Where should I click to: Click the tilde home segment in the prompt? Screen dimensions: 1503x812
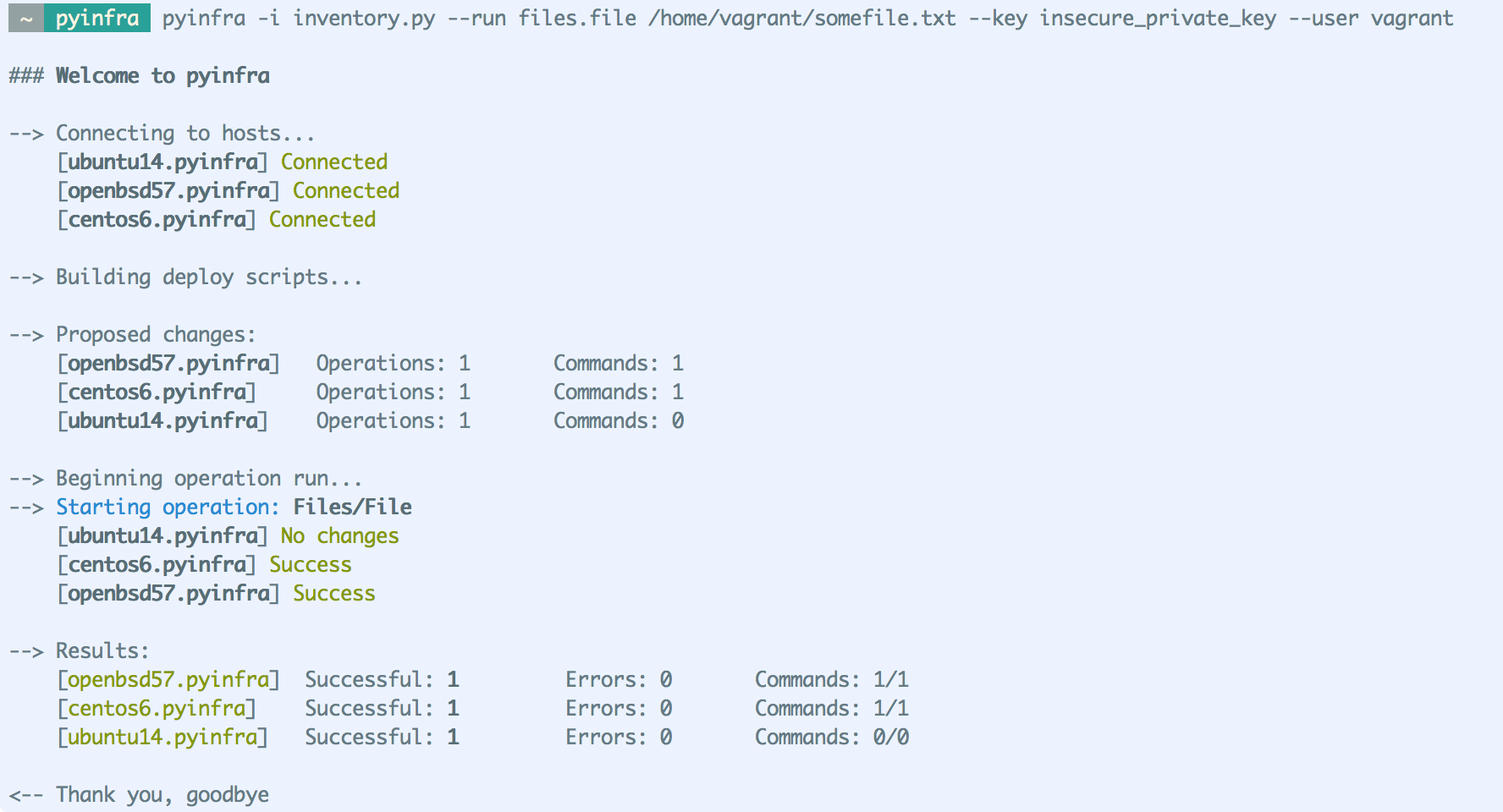tap(26, 18)
